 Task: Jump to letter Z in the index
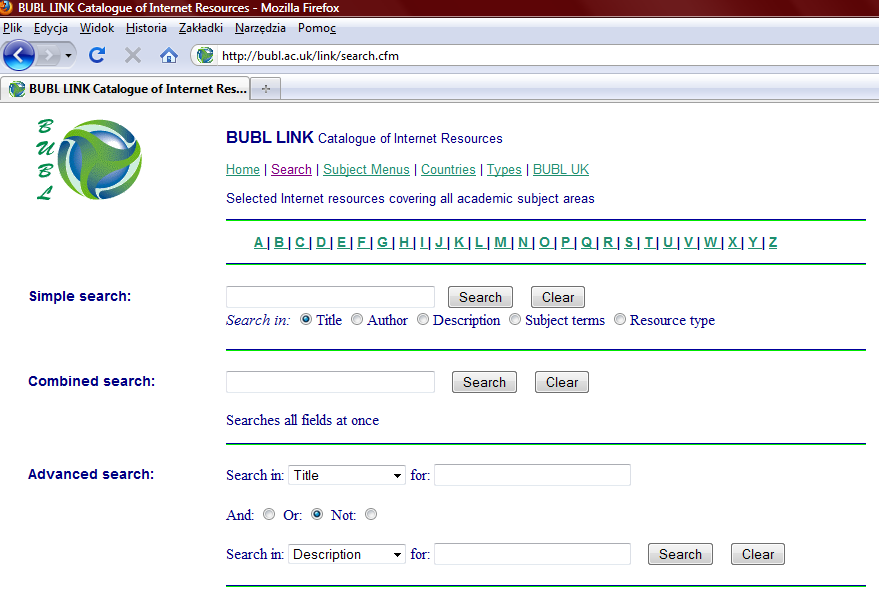coord(773,242)
